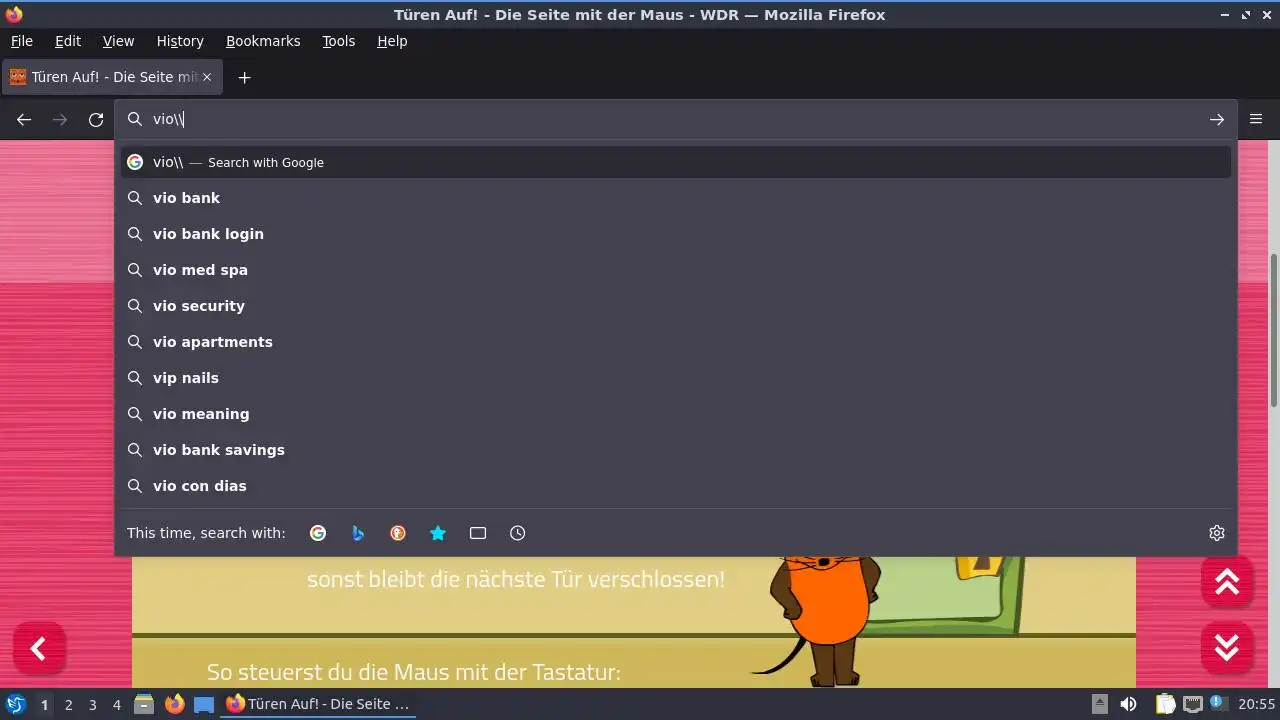Switch to workspace 1

coord(44,705)
